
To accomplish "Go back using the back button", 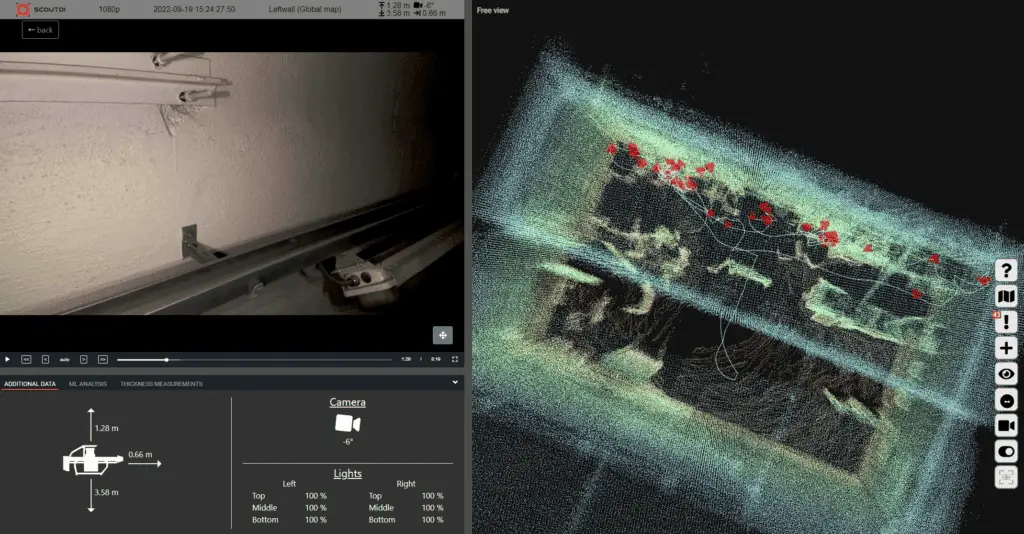I will point(40,30).
